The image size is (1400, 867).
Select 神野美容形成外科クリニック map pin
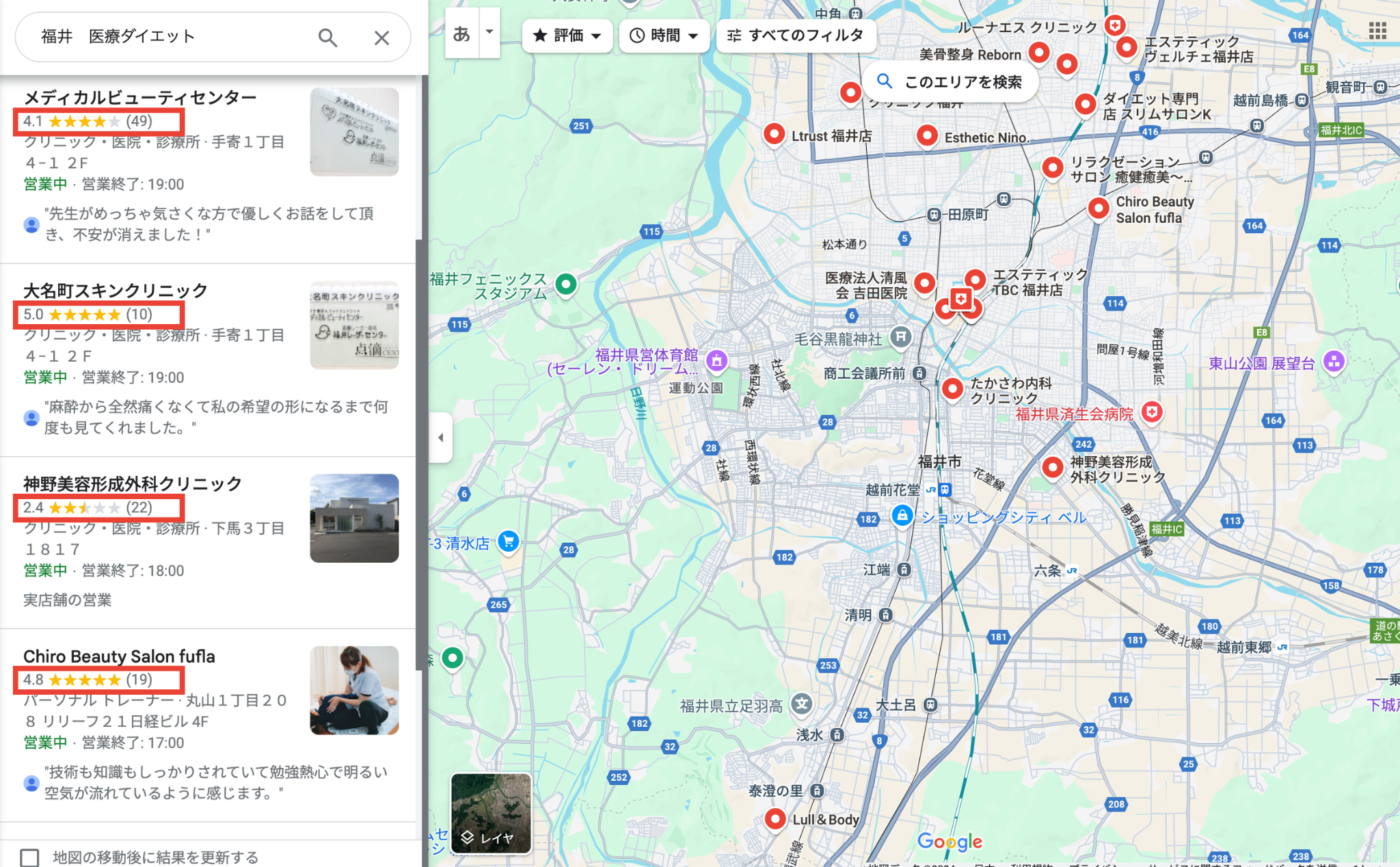point(1053,468)
